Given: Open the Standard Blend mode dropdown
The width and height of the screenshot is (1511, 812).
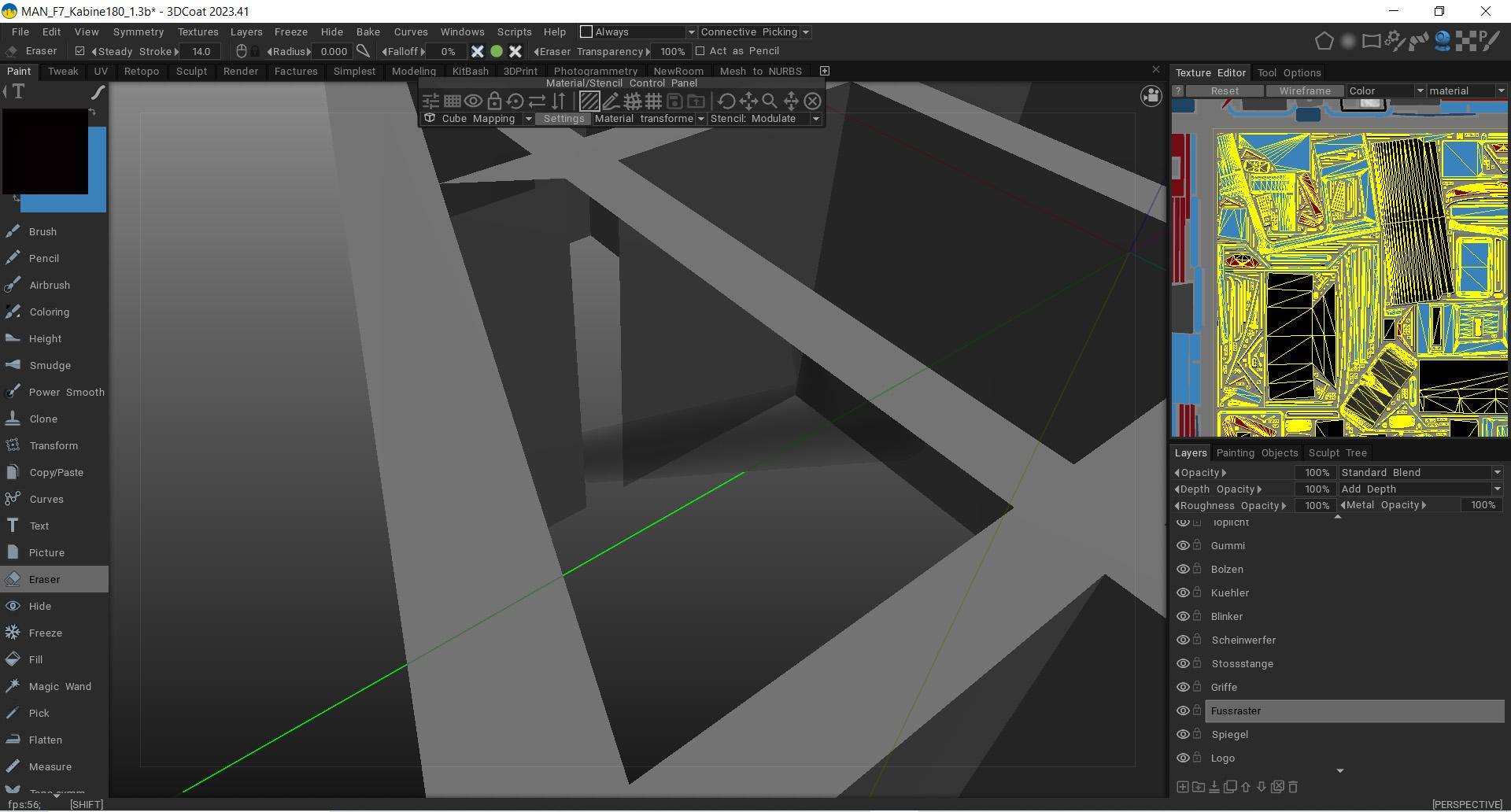Looking at the screenshot, I should click(x=1420, y=472).
